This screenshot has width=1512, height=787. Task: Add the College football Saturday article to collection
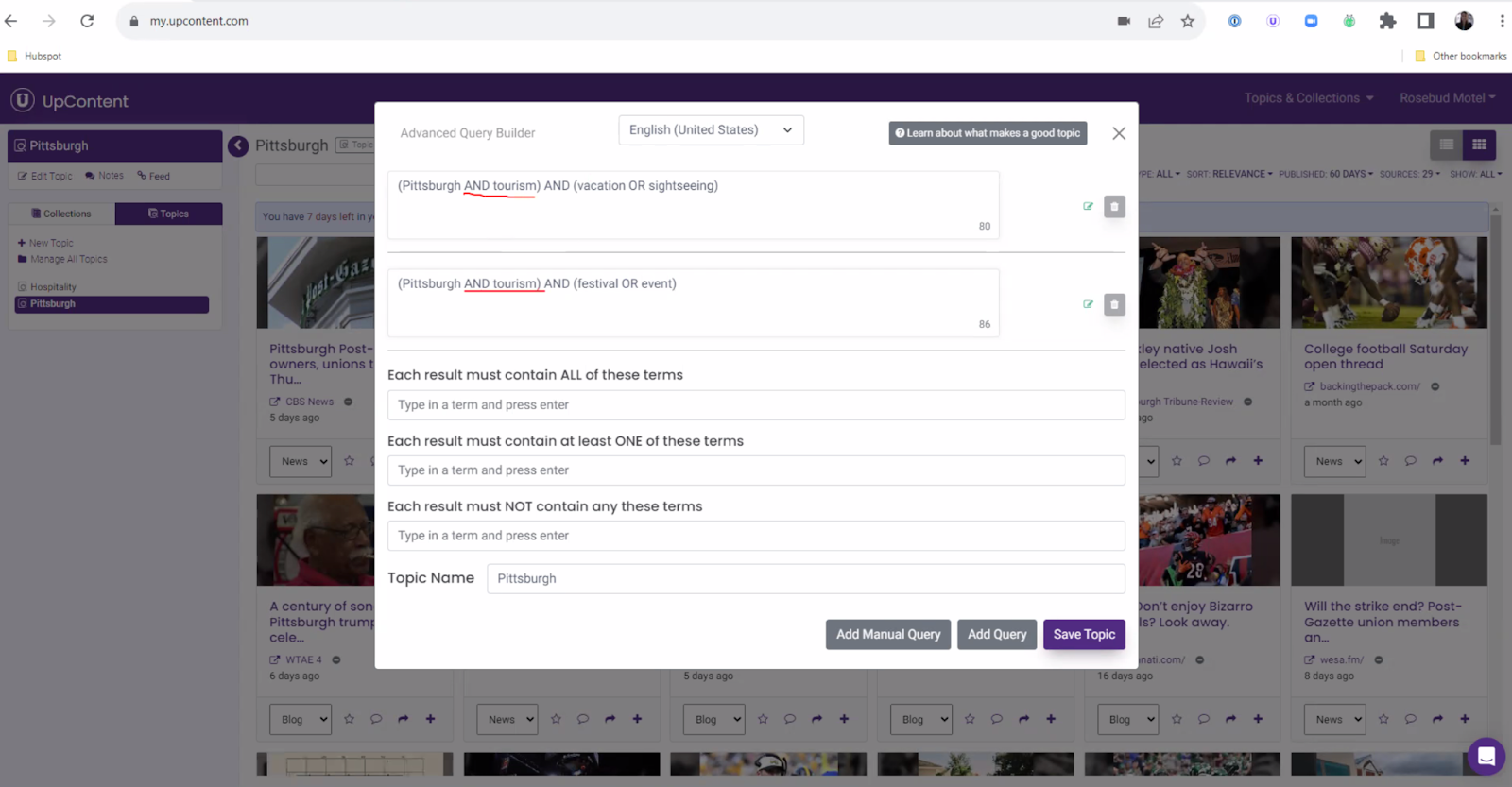(x=1465, y=461)
